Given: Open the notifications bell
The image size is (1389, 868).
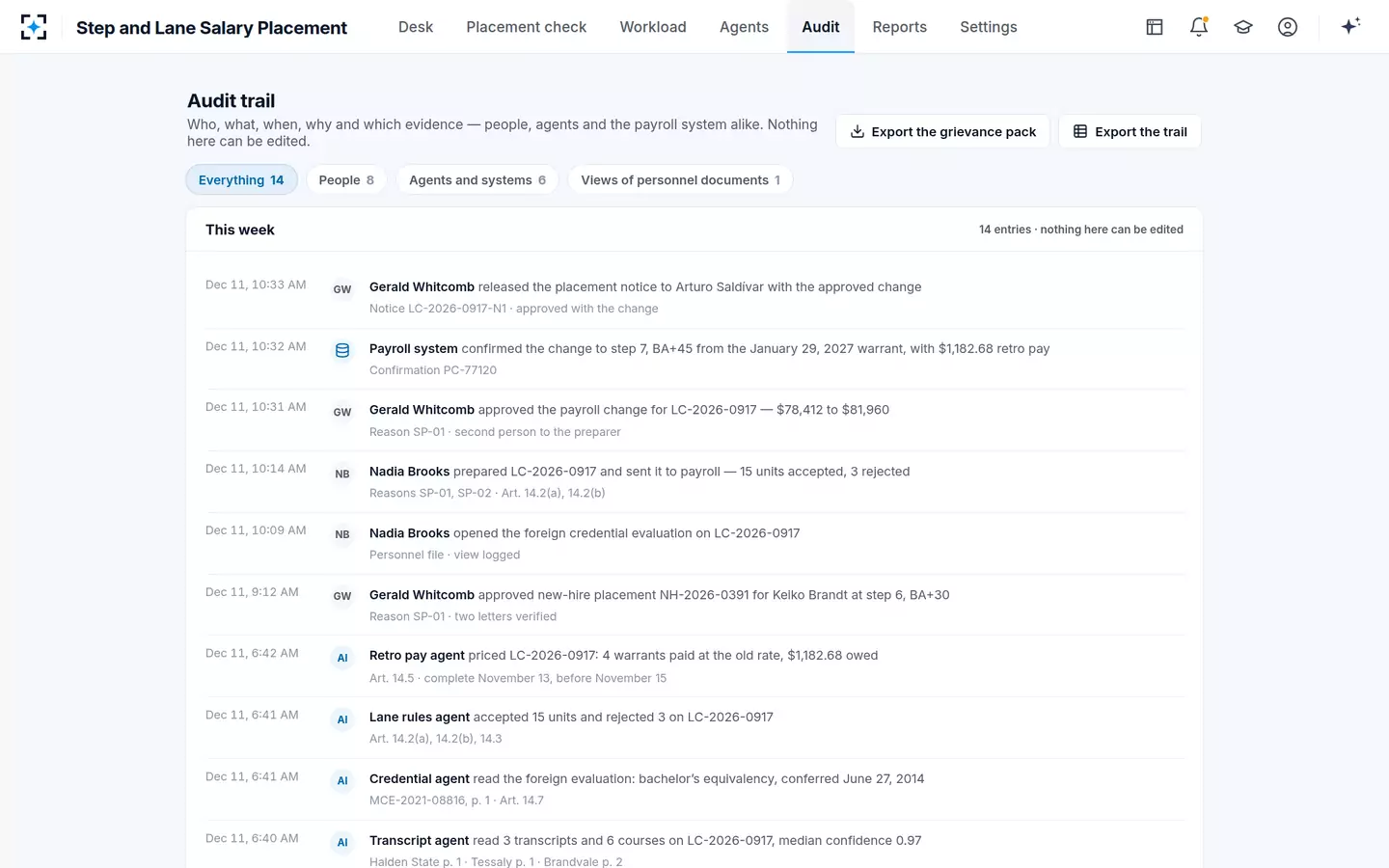Looking at the screenshot, I should tap(1199, 27).
